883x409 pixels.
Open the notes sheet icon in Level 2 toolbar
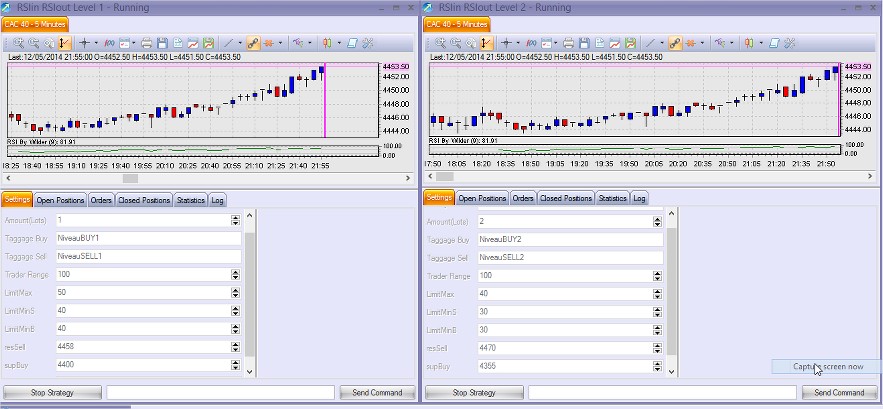pyautogui.click(x=774, y=43)
